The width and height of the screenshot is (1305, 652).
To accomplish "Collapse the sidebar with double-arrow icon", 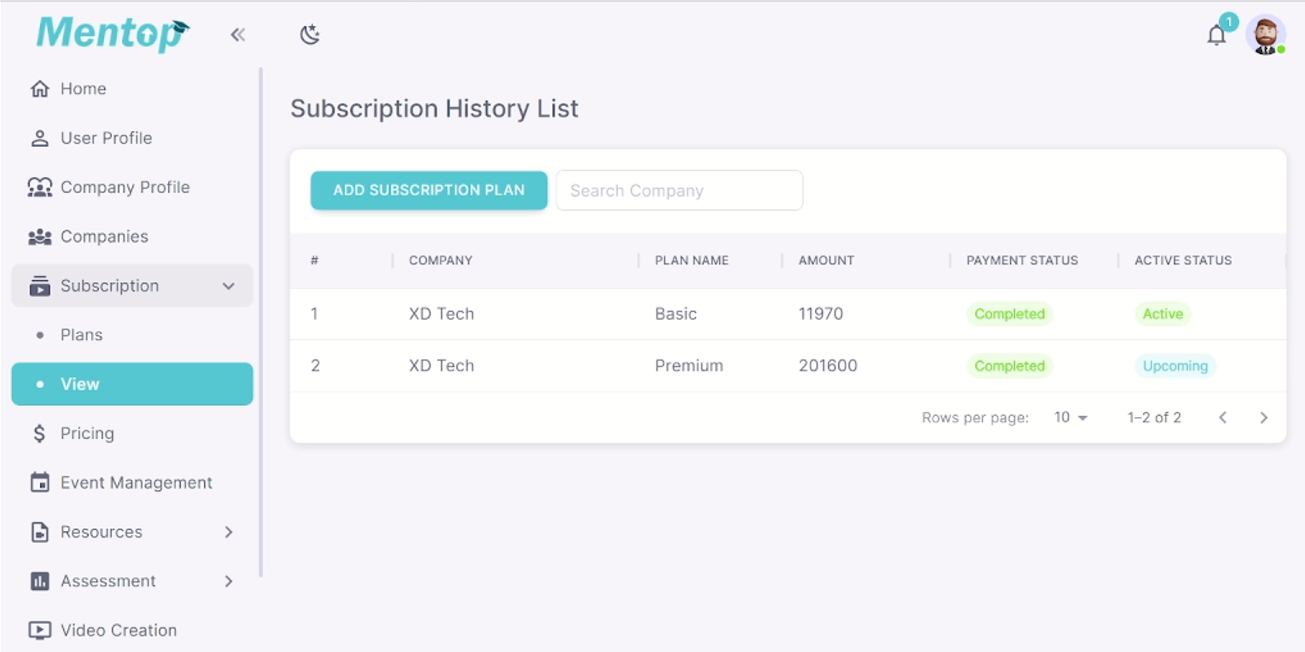I will [x=238, y=35].
